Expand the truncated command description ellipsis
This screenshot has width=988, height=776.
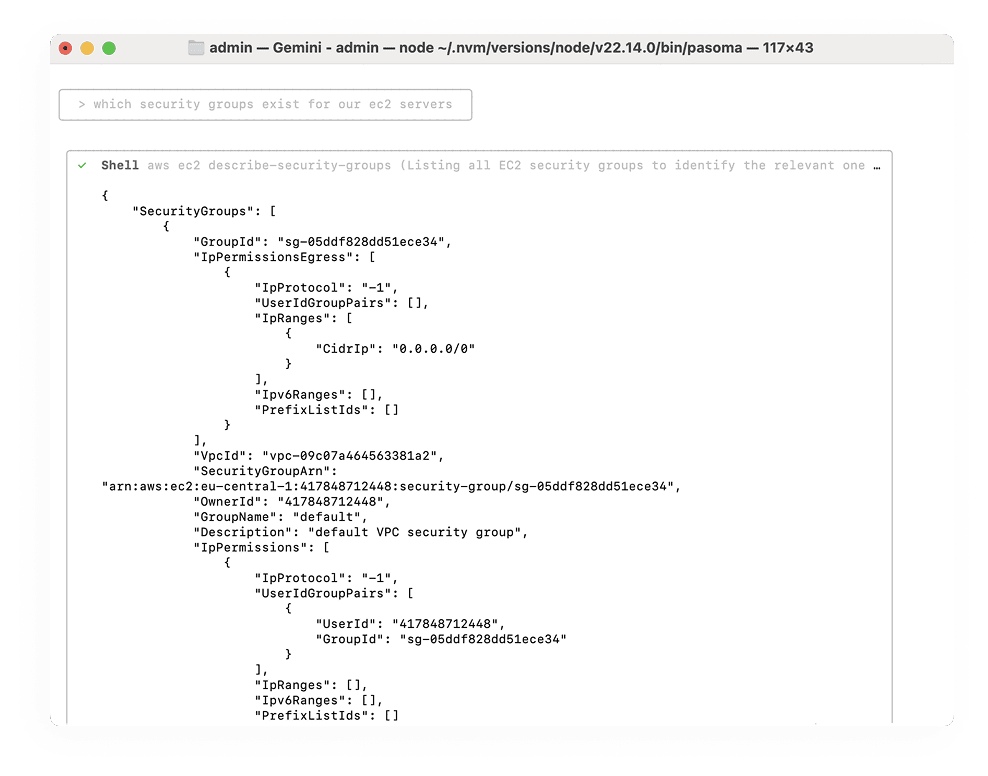877,165
